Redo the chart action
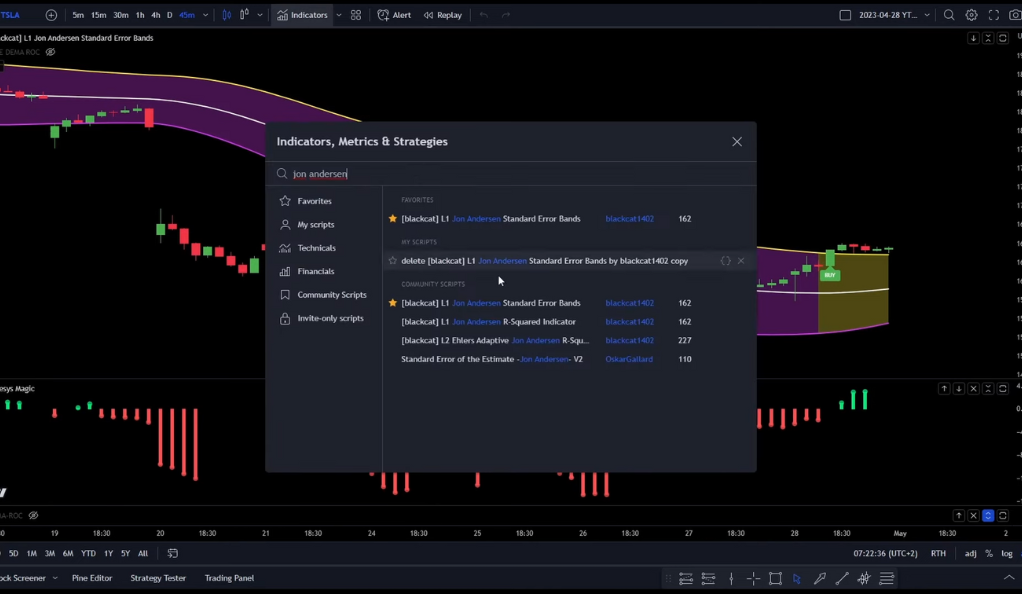This screenshot has width=1022, height=594. (x=506, y=15)
